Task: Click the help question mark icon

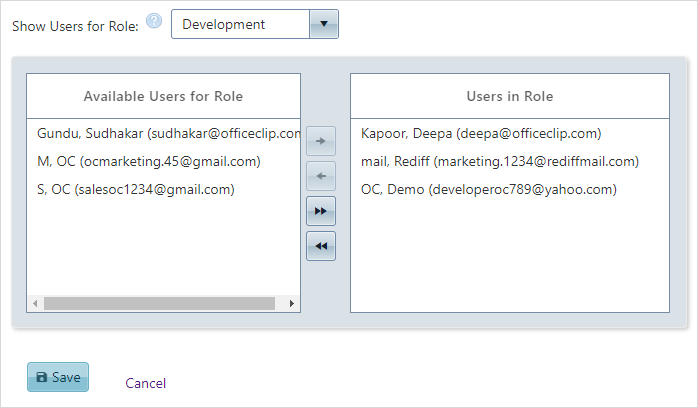Action: pos(154,21)
